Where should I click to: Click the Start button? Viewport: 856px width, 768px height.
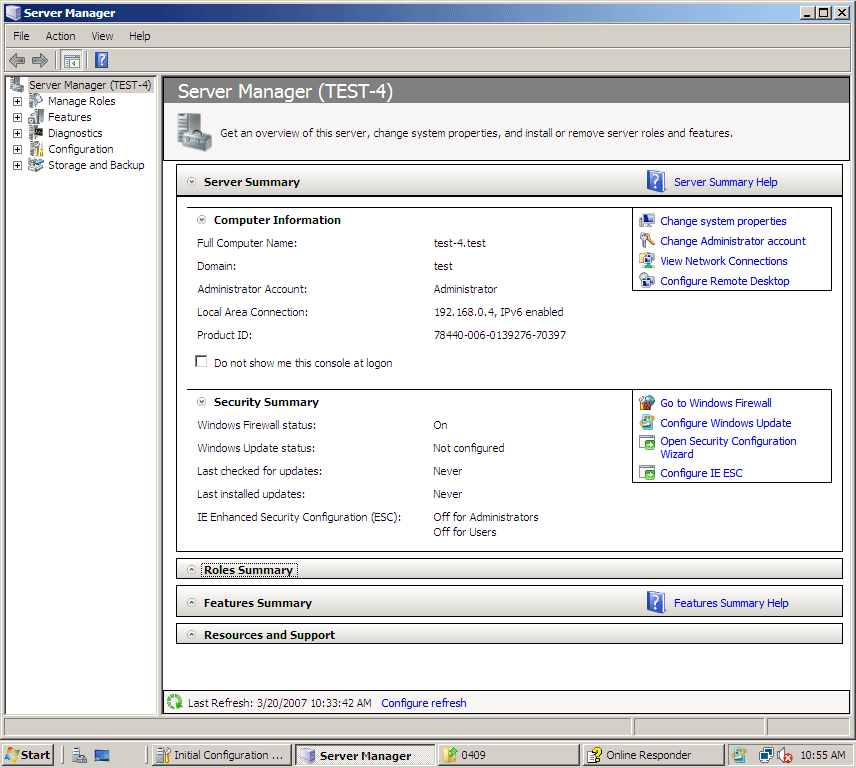[x=28, y=755]
